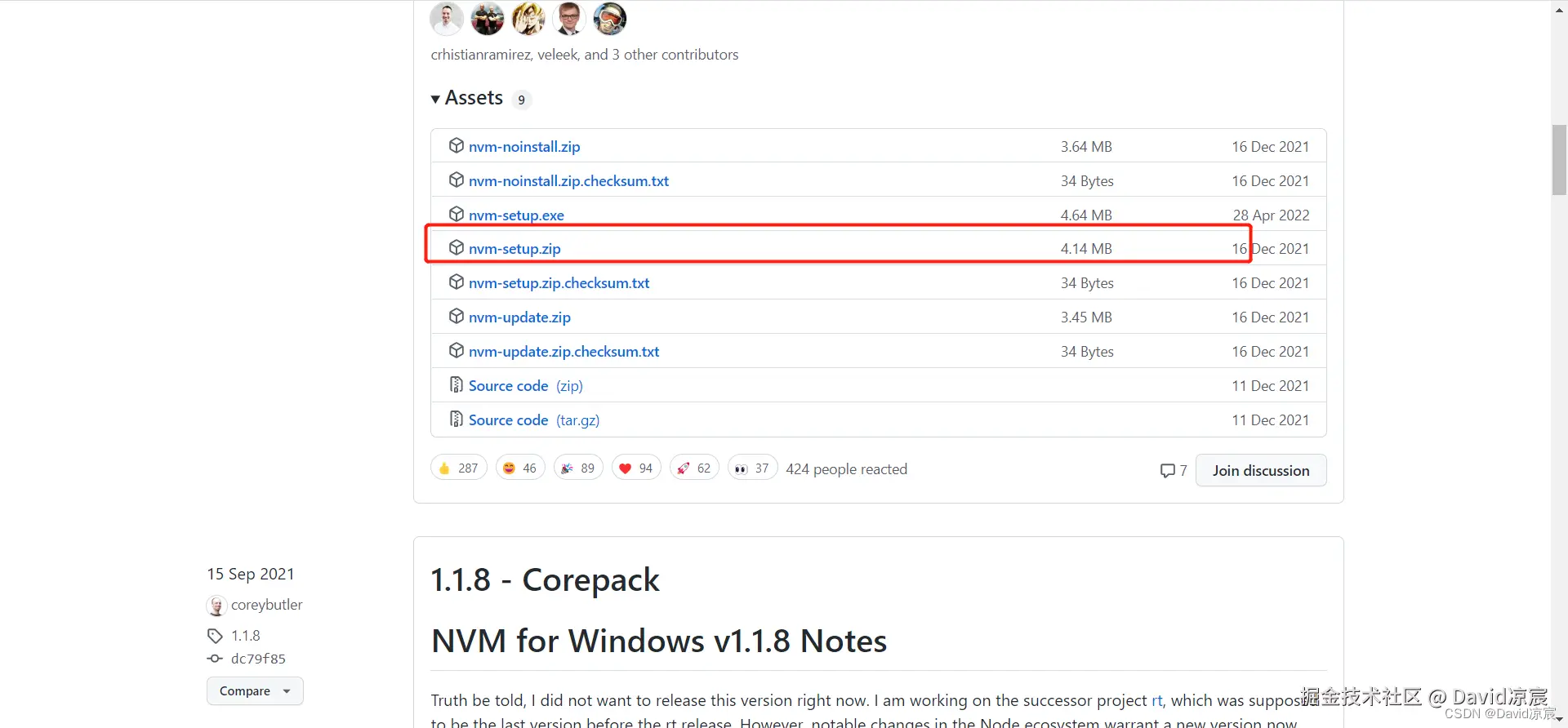Click package icon beside nvm-setup.exe

(x=457, y=214)
